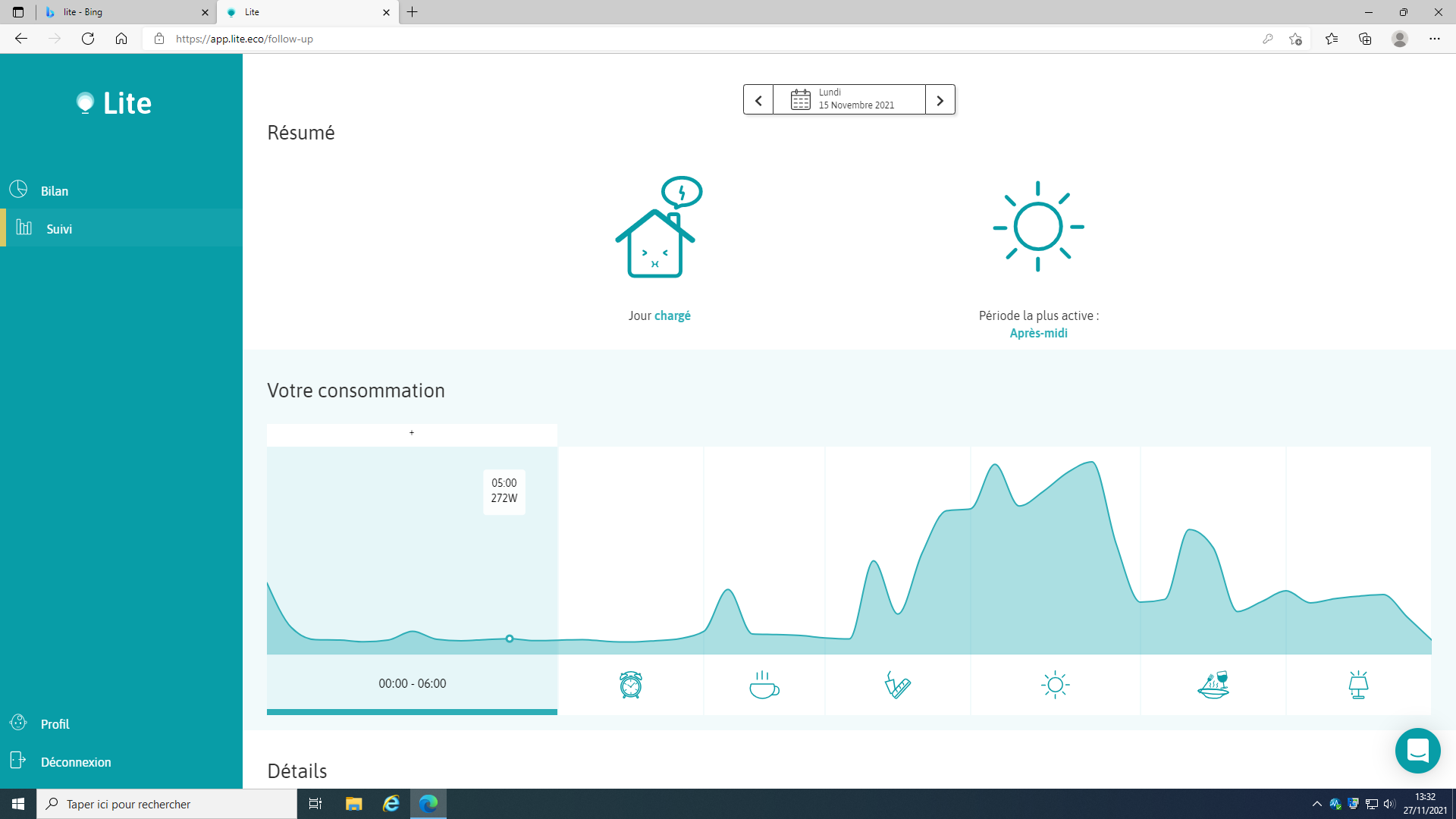Click the Déconnexion exit door icon
The image size is (1456, 819).
18,761
